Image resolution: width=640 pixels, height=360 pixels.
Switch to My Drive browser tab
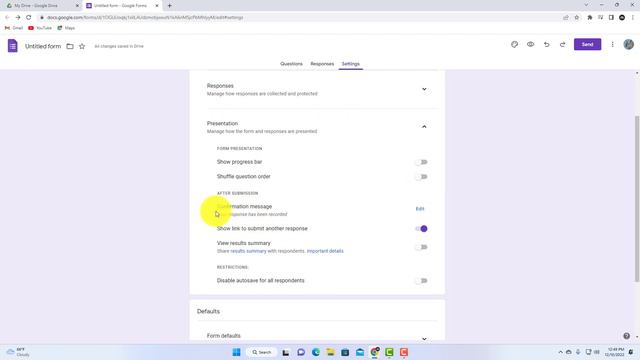click(x=41, y=6)
